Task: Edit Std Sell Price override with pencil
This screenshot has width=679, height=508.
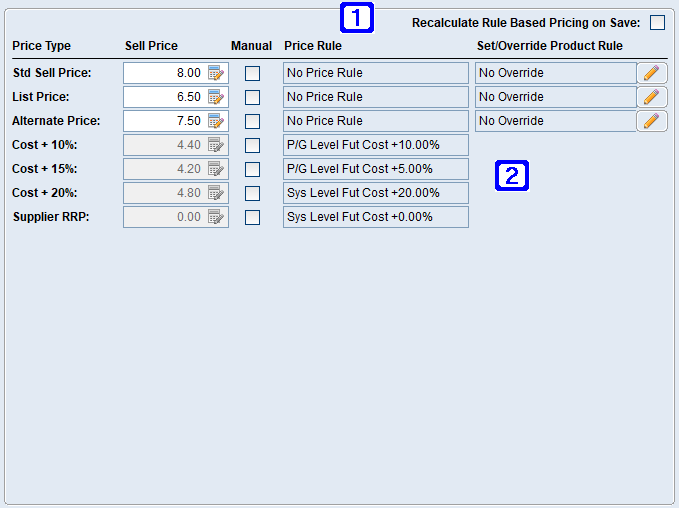Action: (651, 73)
